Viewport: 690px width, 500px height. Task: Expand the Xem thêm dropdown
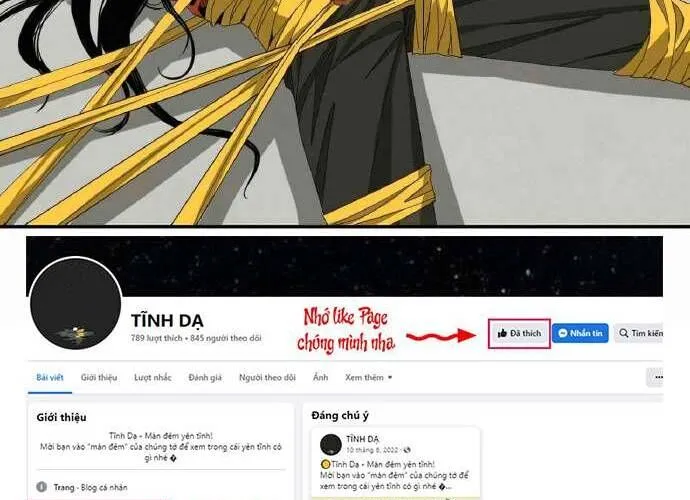368,377
